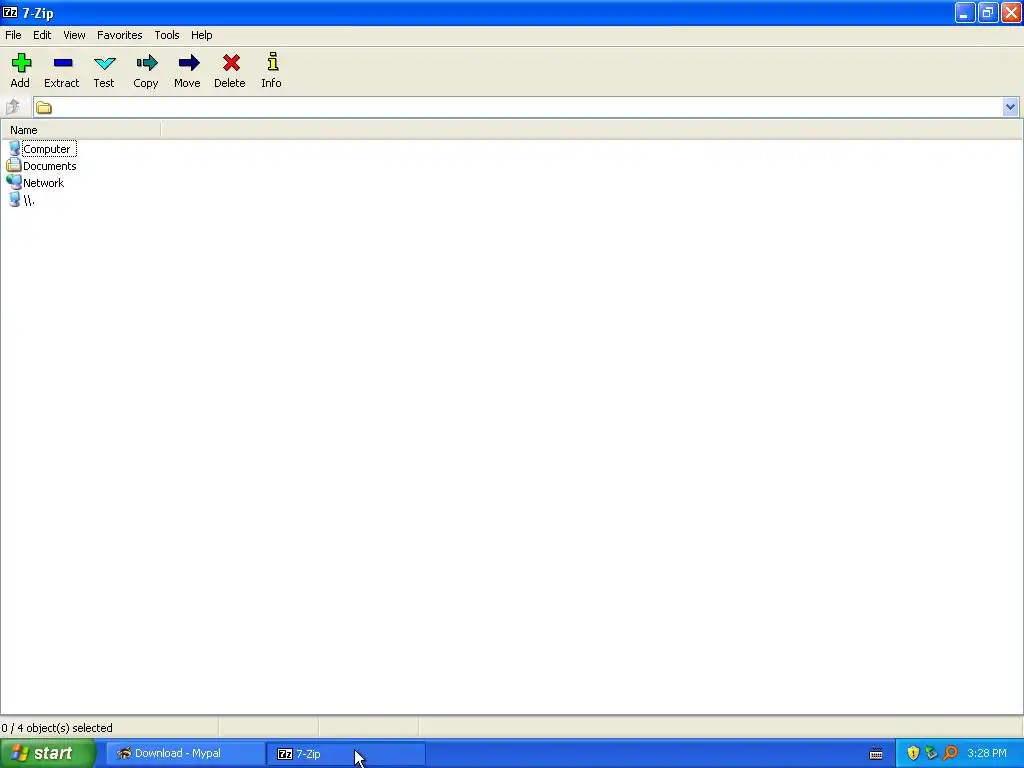Click the Extract toolbar icon
Image resolution: width=1024 pixels, height=768 pixels.
pos(63,63)
